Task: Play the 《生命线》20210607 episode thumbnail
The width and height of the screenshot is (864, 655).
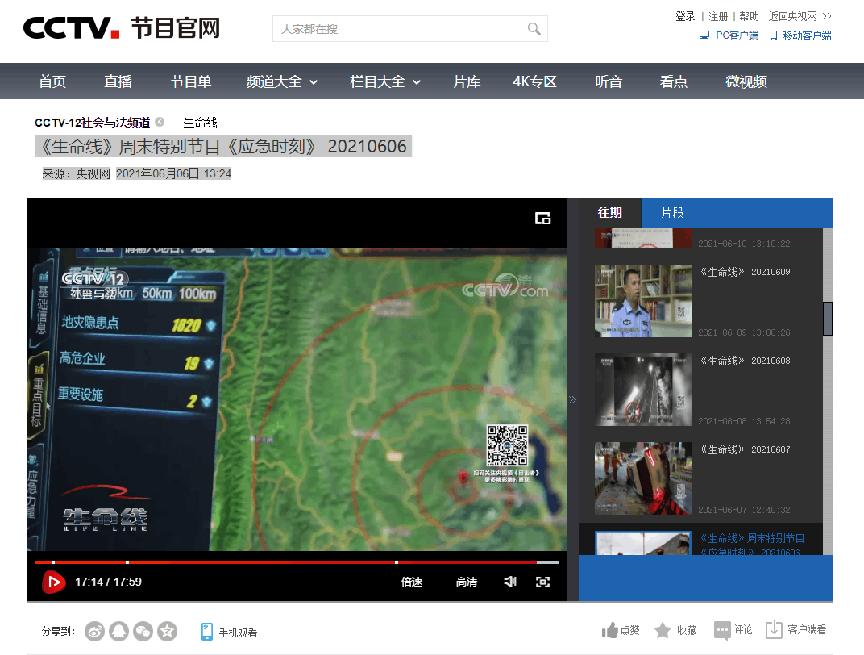Action: click(643, 478)
